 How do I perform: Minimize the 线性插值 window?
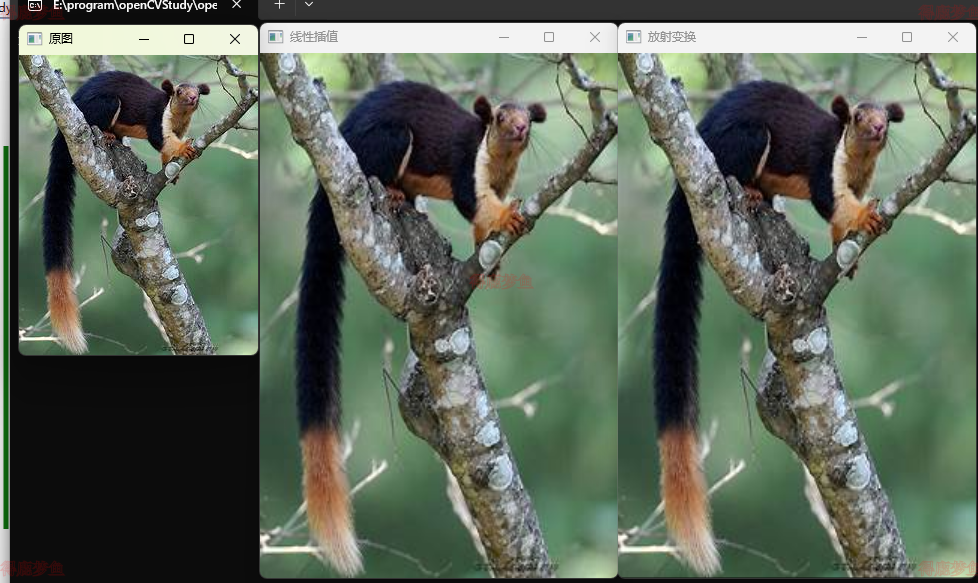(x=503, y=37)
